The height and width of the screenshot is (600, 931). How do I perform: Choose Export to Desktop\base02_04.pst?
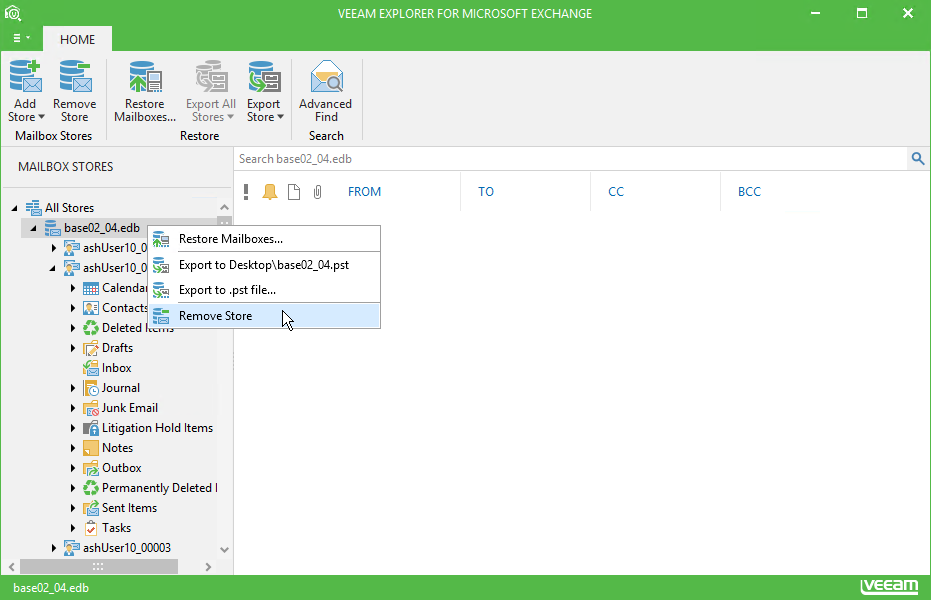(264, 265)
